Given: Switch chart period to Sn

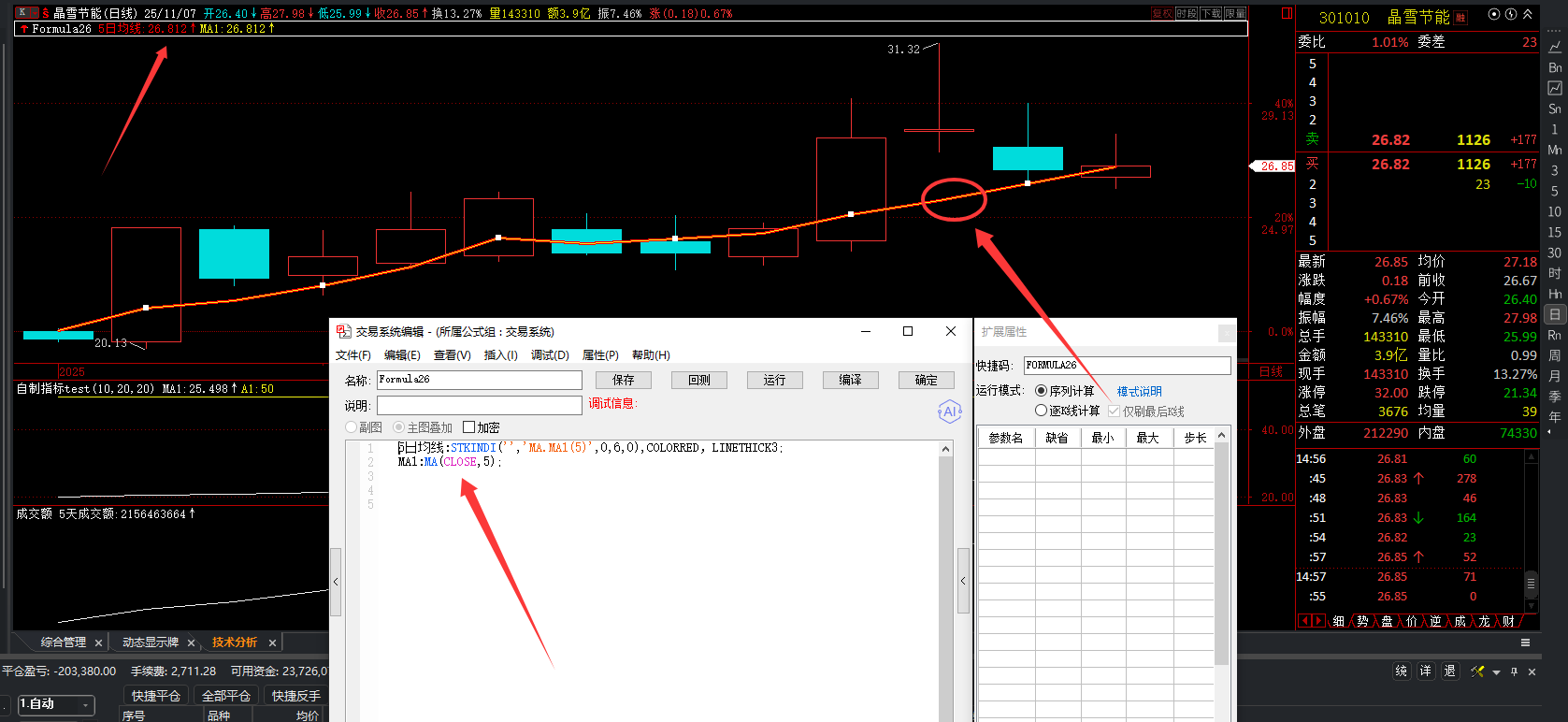Looking at the screenshot, I should pyautogui.click(x=1555, y=108).
